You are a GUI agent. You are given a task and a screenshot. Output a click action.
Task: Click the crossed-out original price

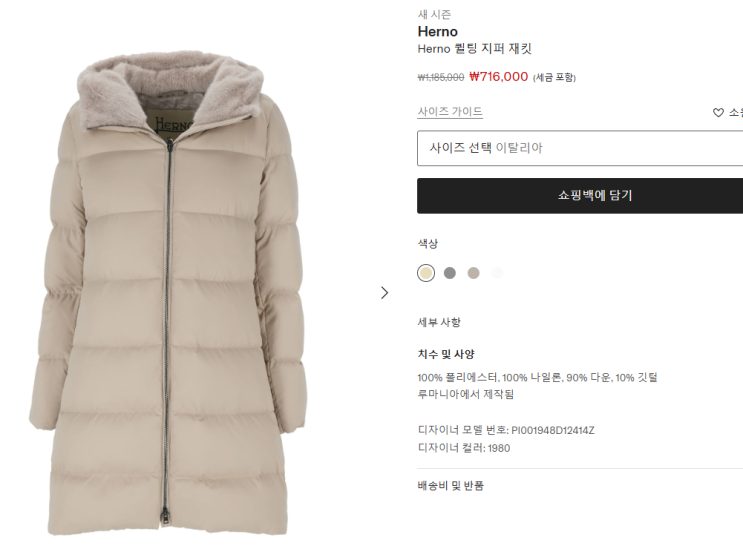click(441, 77)
